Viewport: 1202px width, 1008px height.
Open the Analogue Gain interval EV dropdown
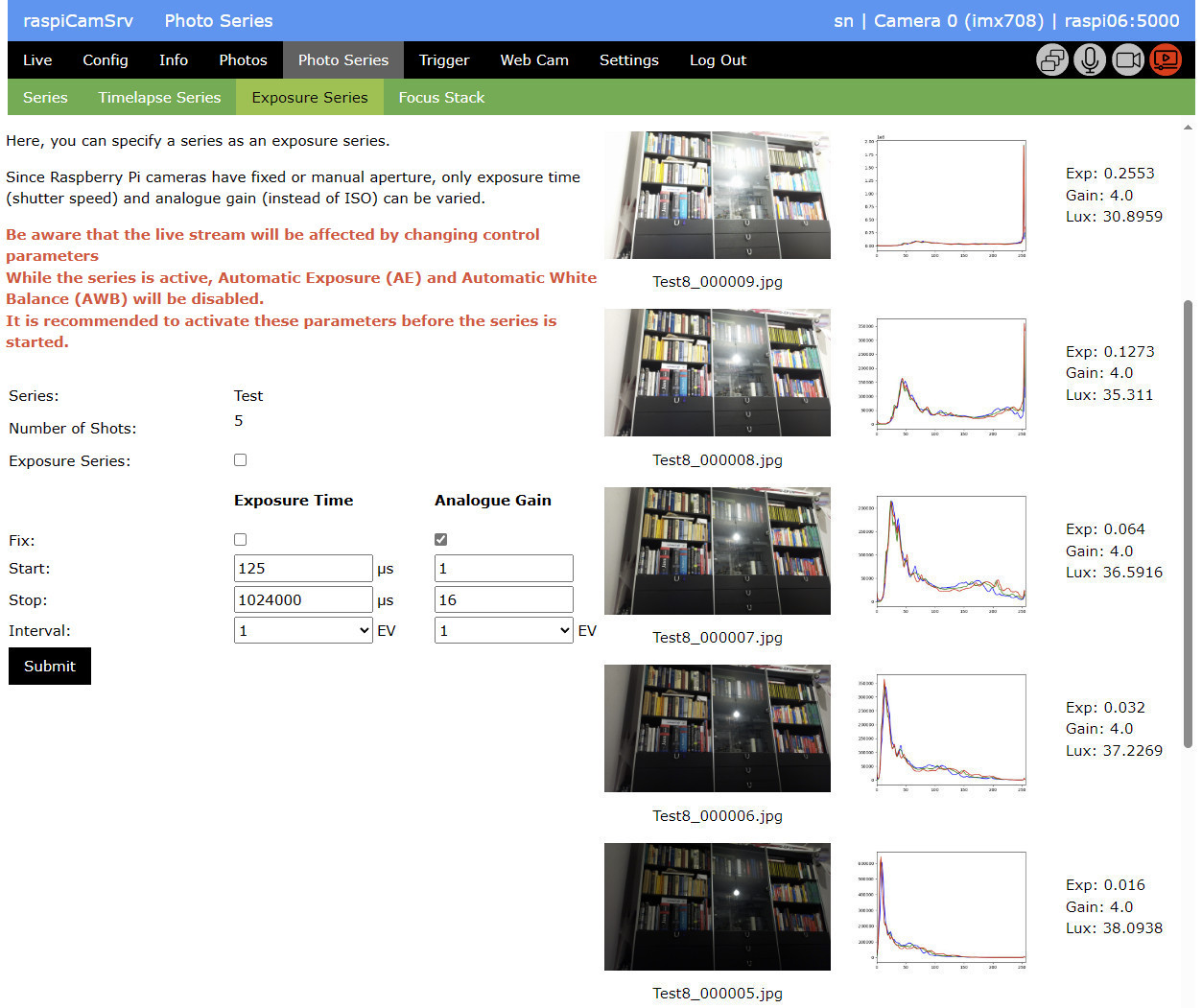click(504, 630)
